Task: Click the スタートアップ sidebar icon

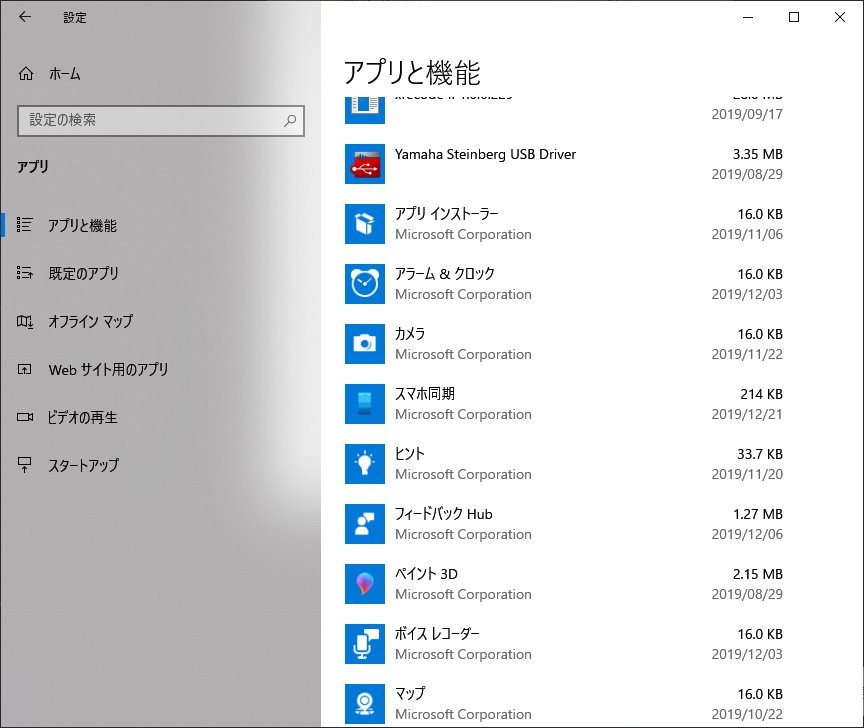Action: tap(24, 465)
